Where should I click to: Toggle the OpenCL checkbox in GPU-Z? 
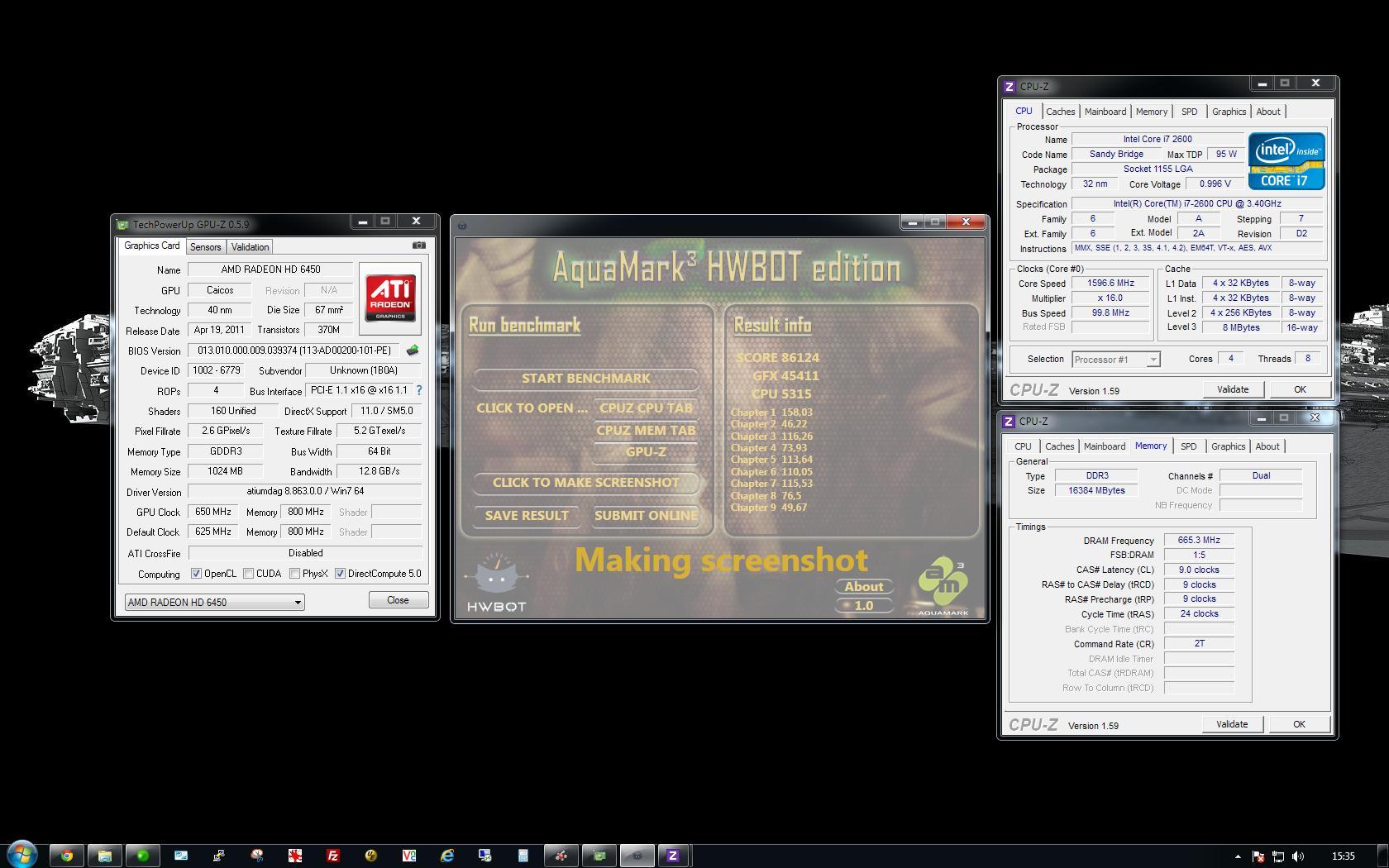click(196, 574)
